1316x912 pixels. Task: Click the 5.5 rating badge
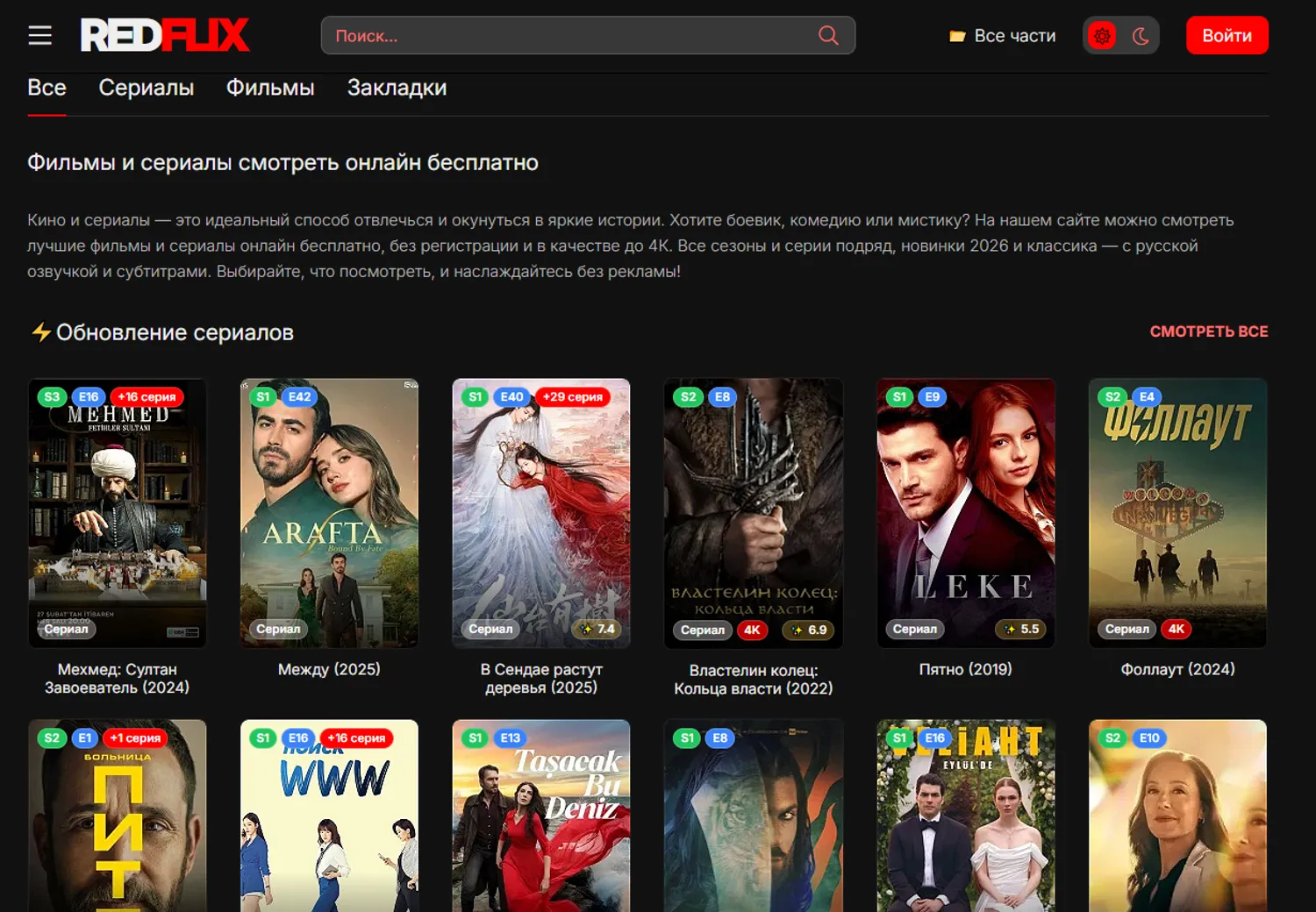click(x=1021, y=629)
